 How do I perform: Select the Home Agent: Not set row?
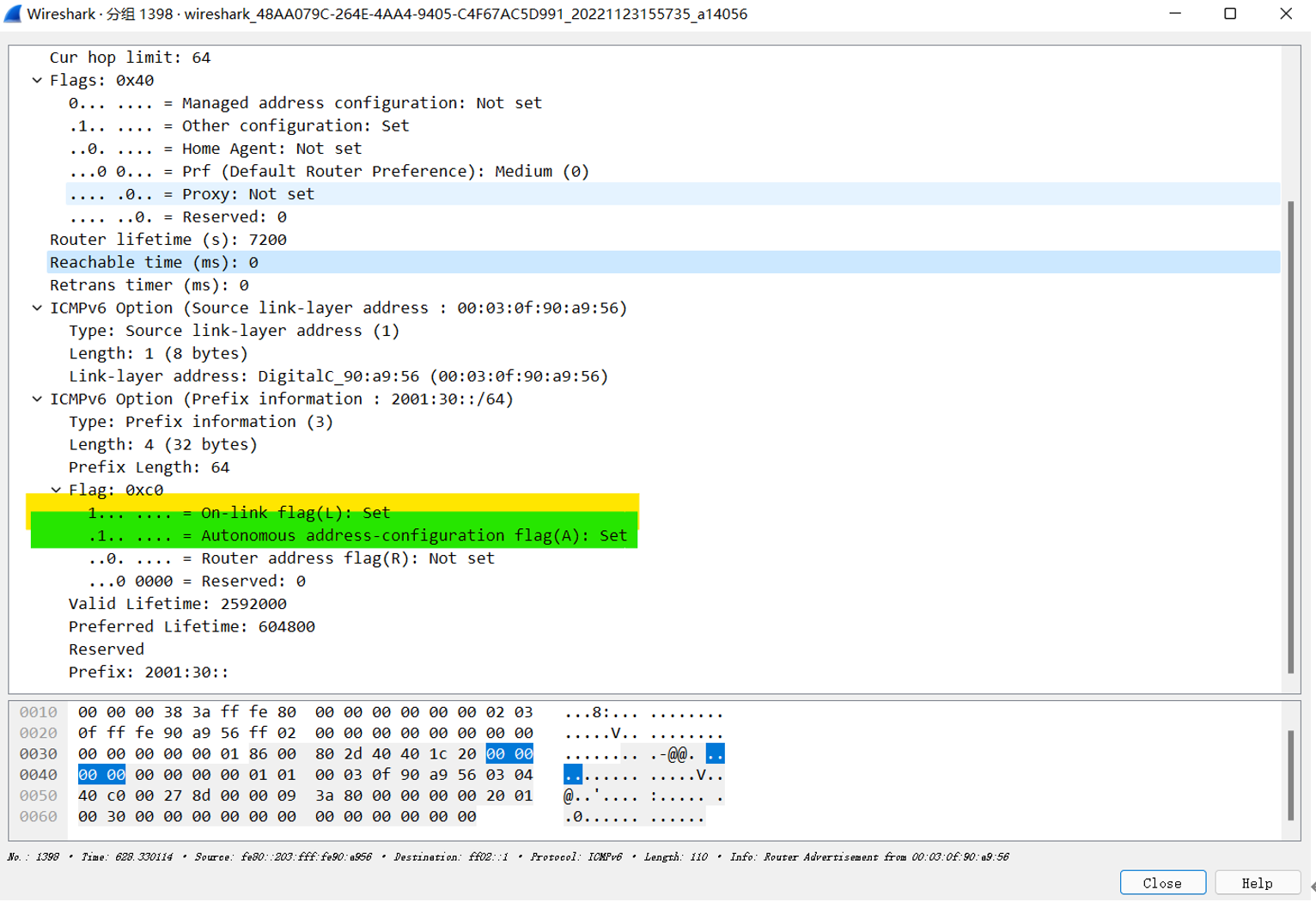[673, 149]
